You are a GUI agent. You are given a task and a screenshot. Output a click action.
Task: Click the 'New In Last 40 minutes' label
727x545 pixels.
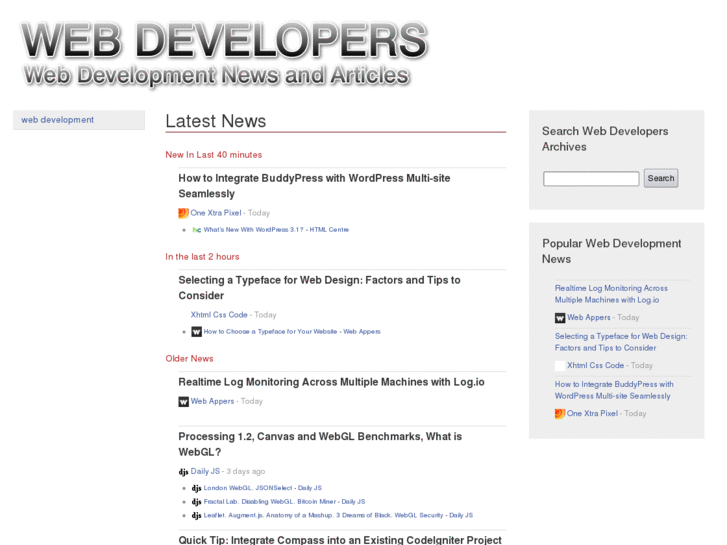214,155
